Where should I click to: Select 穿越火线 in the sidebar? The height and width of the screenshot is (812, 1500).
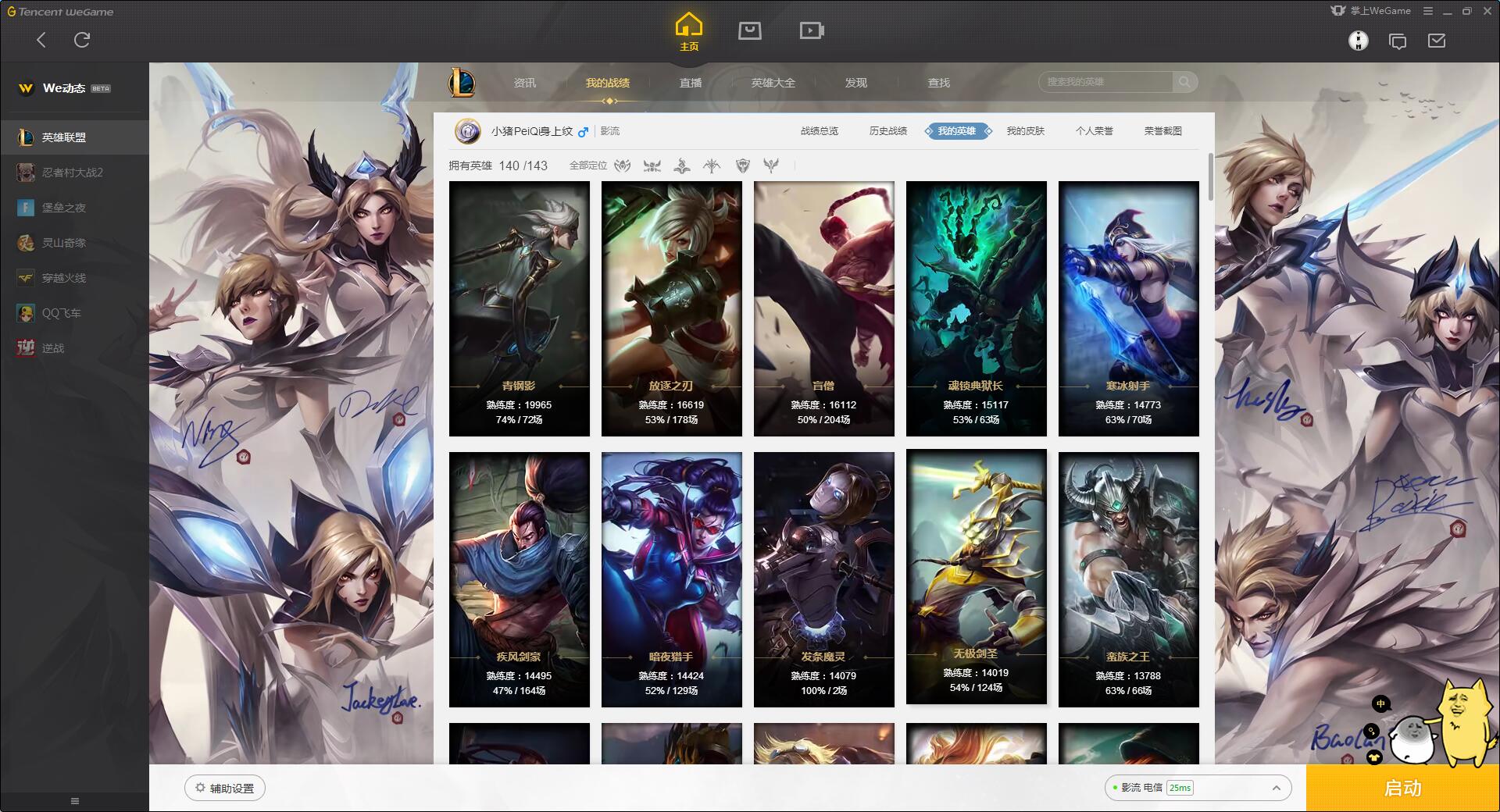click(x=74, y=278)
